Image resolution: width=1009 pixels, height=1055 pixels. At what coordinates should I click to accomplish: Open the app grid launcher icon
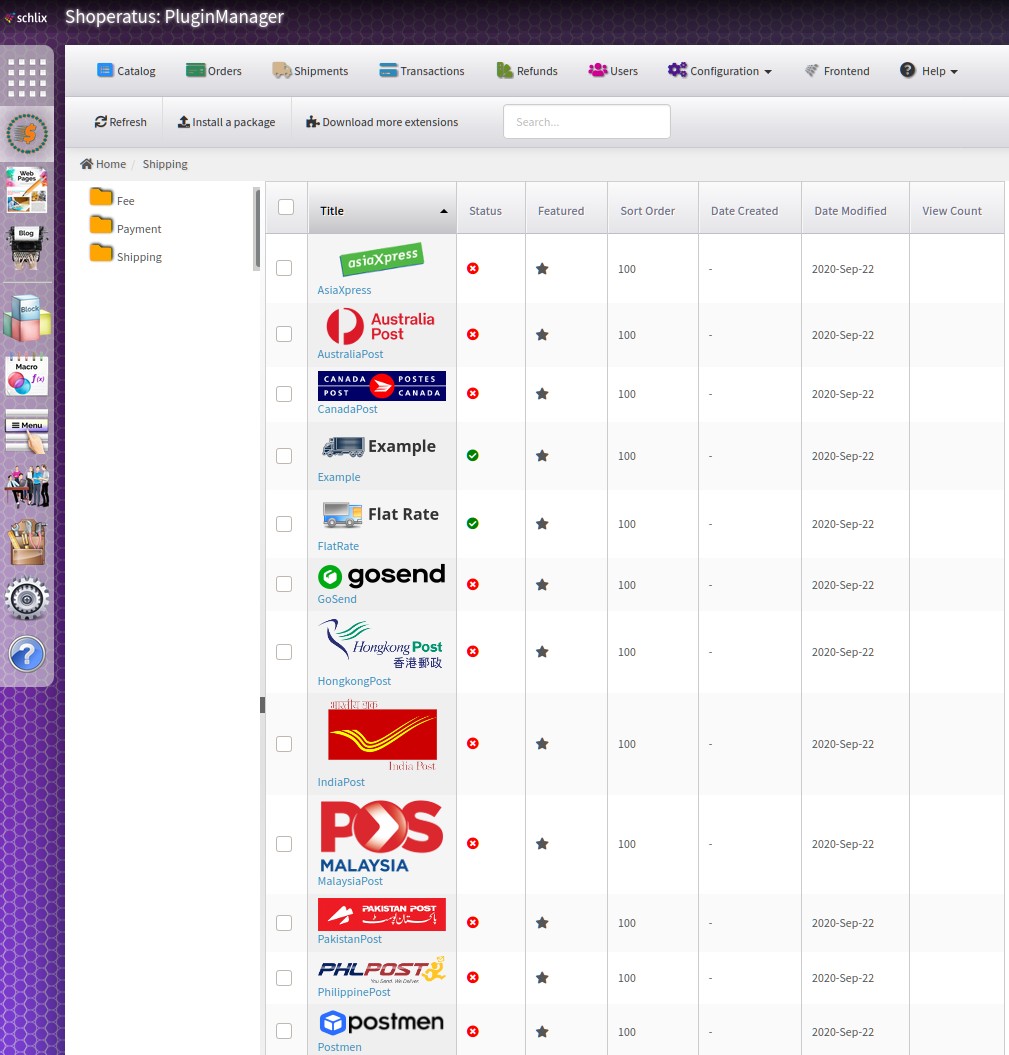point(27,77)
